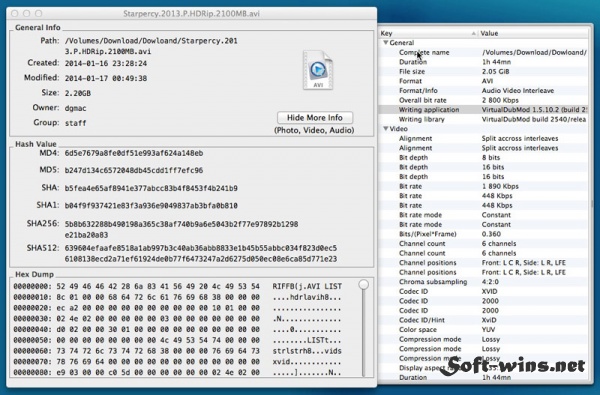The width and height of the screenshot is (600, 395).
Task: Sort by the Key column header
Action: tap(428, 33)
